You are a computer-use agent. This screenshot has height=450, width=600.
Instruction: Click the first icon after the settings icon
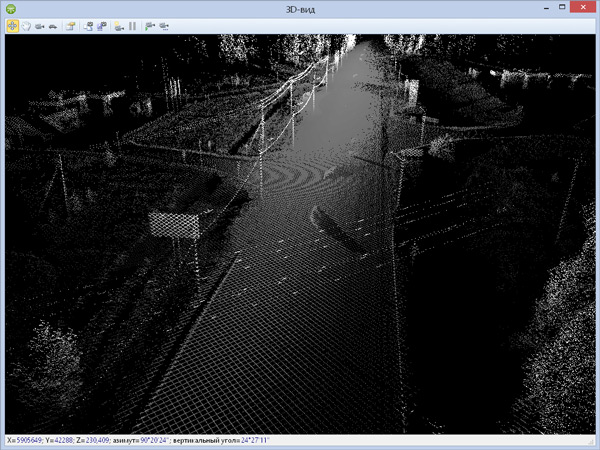tap(89, 27)
